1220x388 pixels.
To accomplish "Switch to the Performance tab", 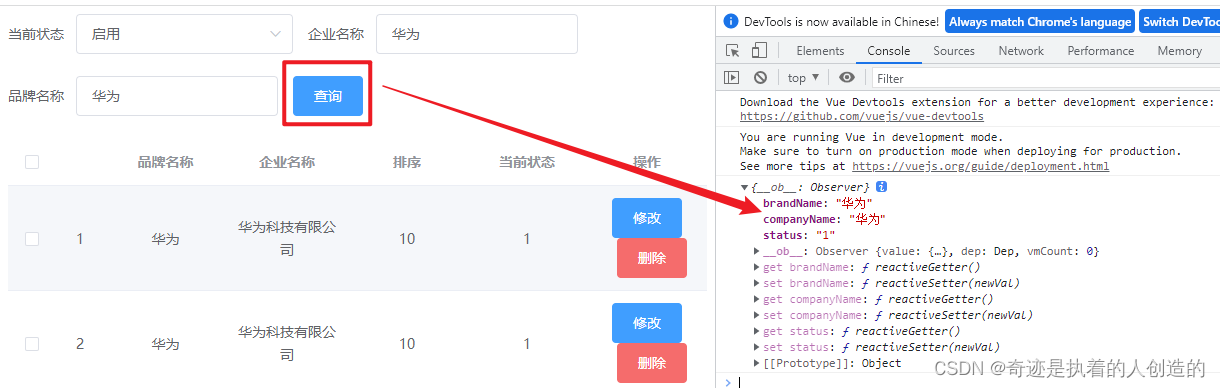I will 1100,51.
